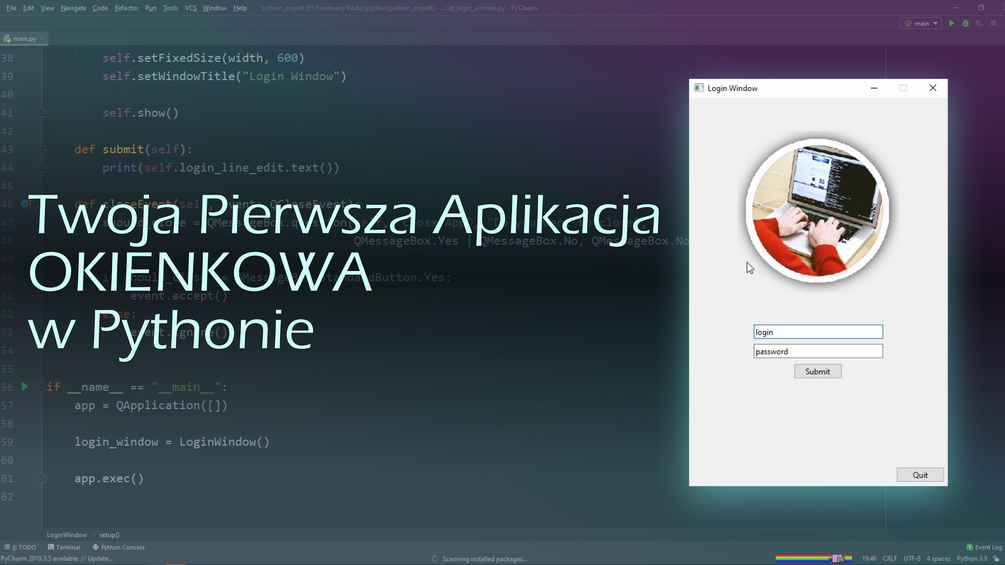Minimize the Login Window
The height and width of the screenshot is (565, 1005).
(874, 88)
